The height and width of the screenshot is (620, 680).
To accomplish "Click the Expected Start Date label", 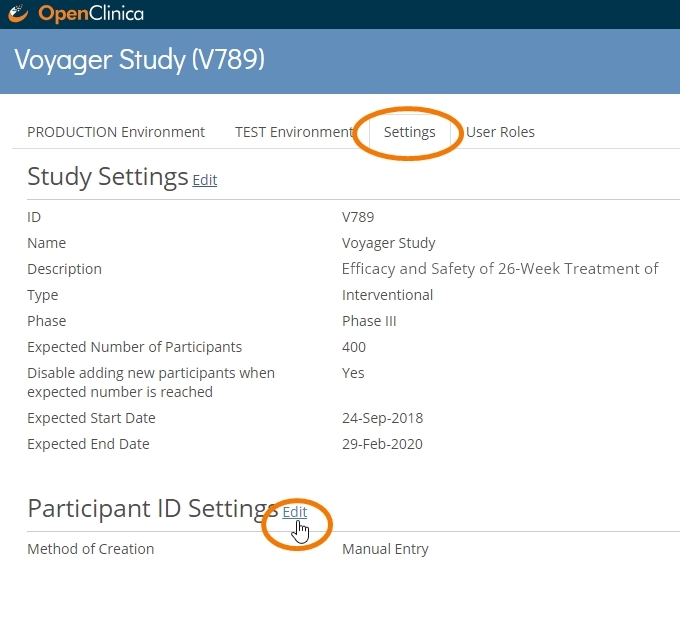I will click(x=91, y=418).
